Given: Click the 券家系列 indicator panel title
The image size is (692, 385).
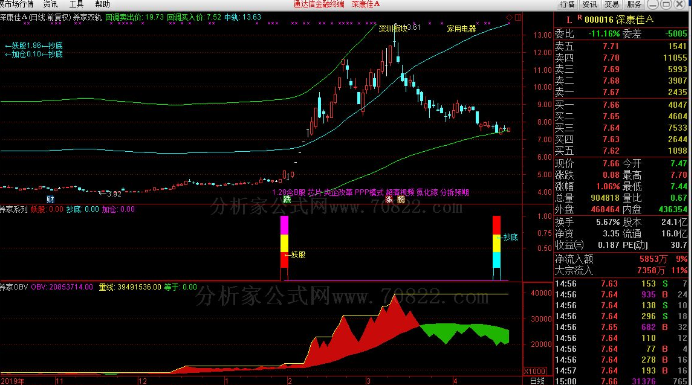Looking at the screenshot, I should point(14,209).
